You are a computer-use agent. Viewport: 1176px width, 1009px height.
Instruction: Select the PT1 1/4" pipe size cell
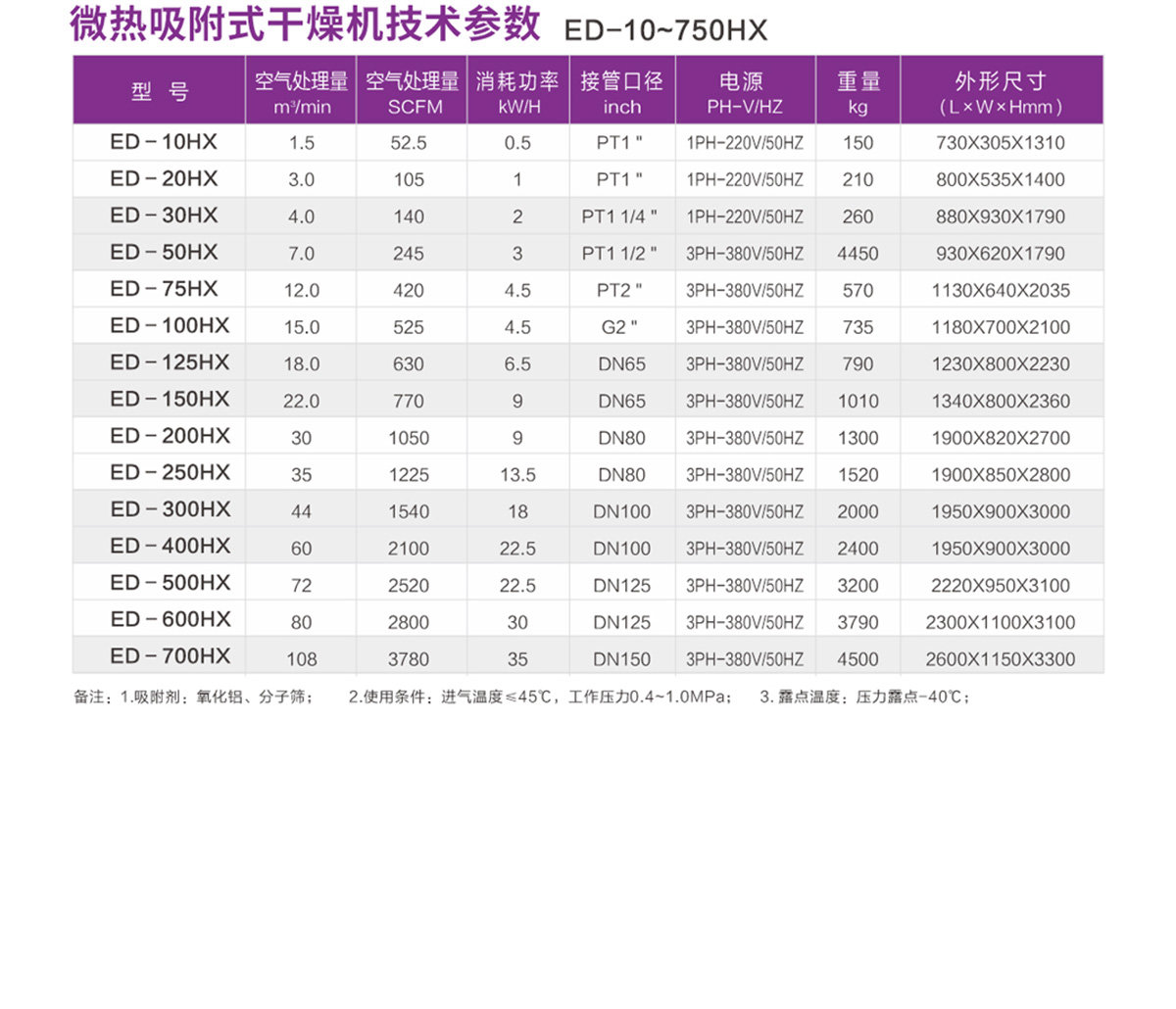pos(619,216)
